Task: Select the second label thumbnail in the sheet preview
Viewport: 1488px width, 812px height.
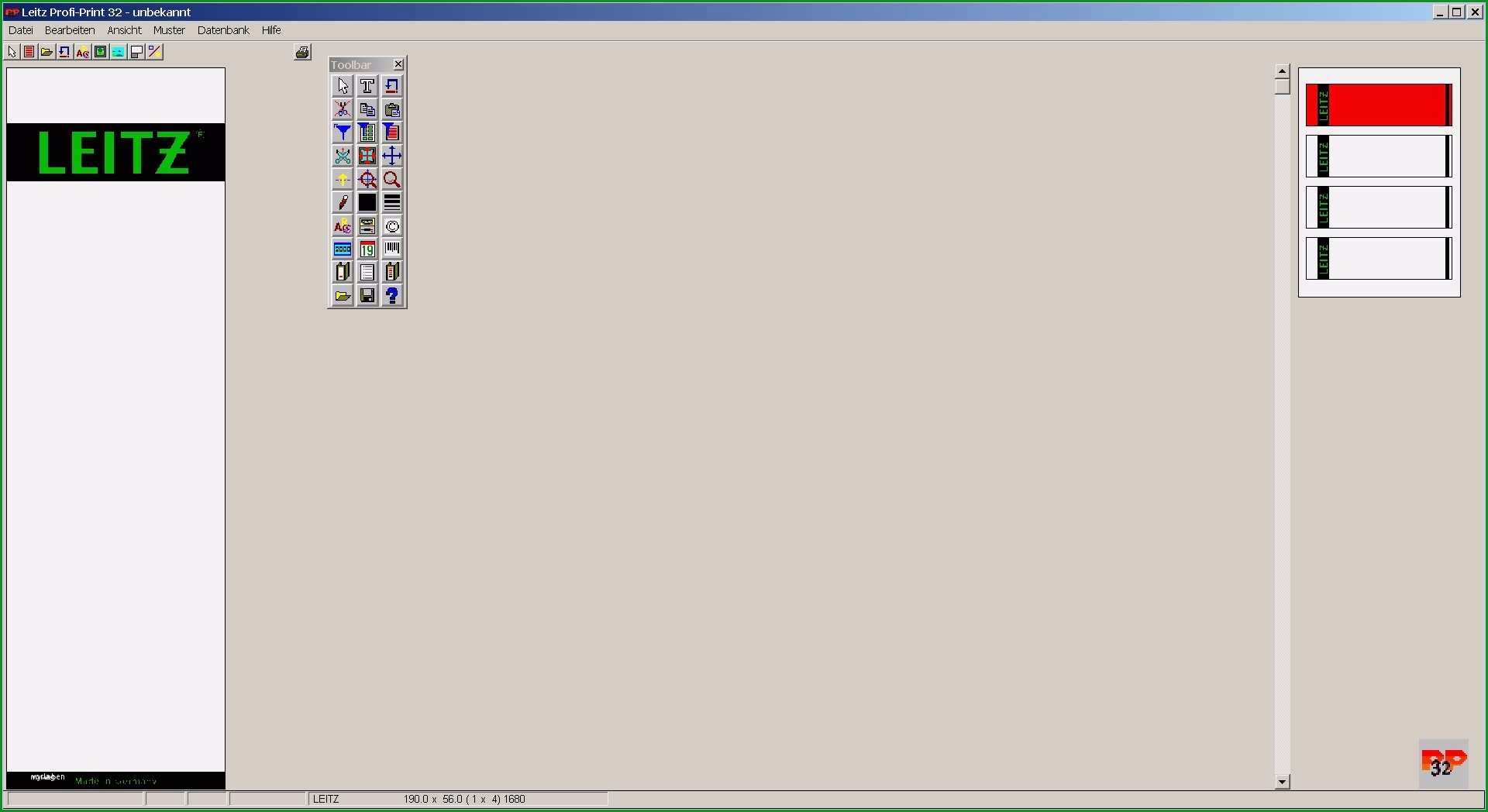Action: click(x=1379, y=157)
